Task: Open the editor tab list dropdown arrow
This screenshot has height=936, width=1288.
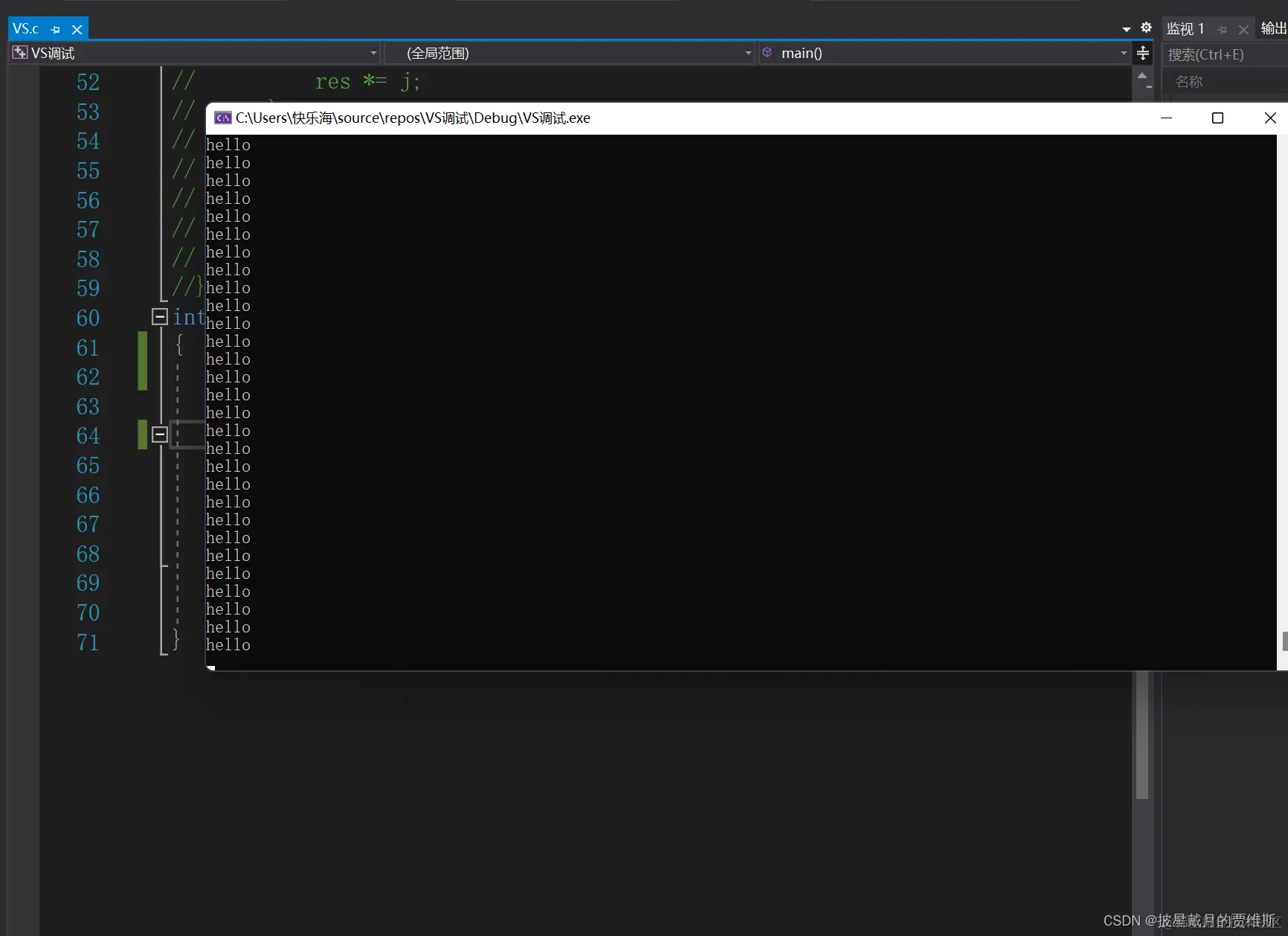Action: coord(1127,29)
